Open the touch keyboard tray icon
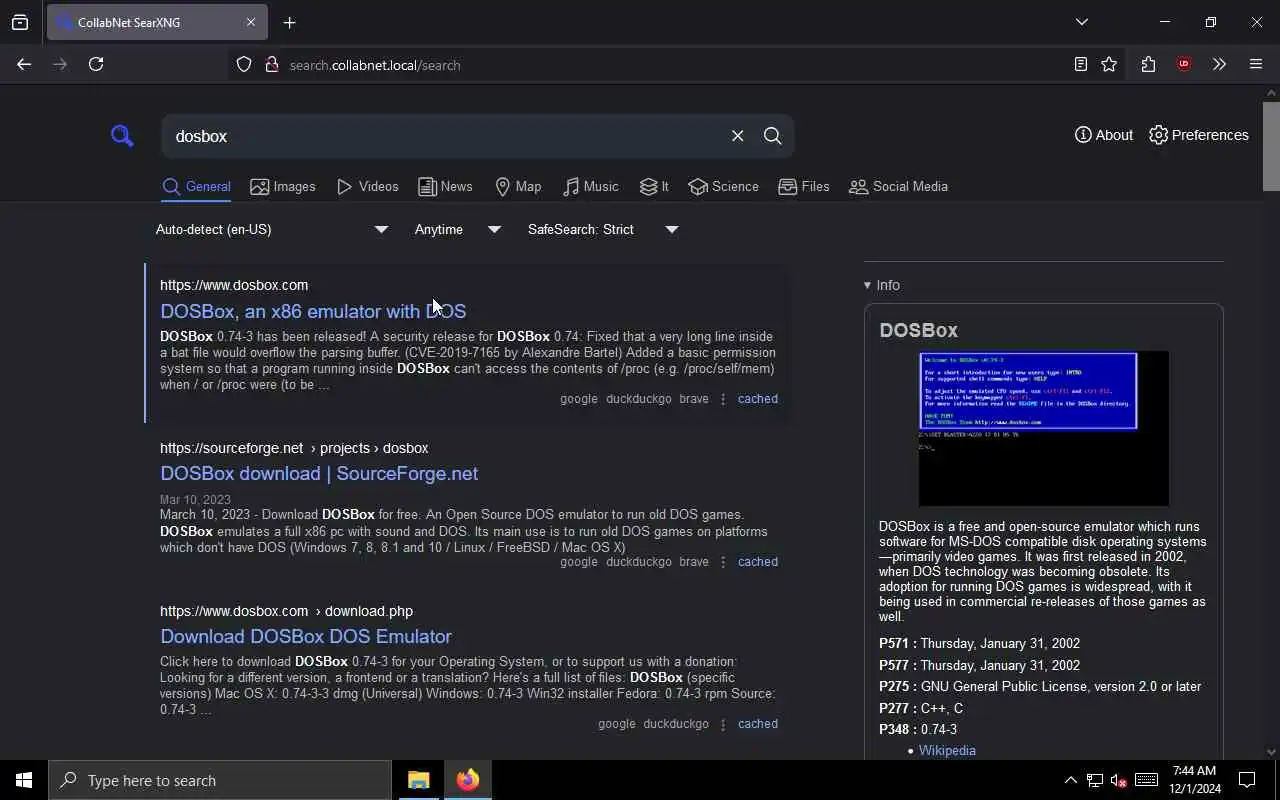 [1147, 781]
